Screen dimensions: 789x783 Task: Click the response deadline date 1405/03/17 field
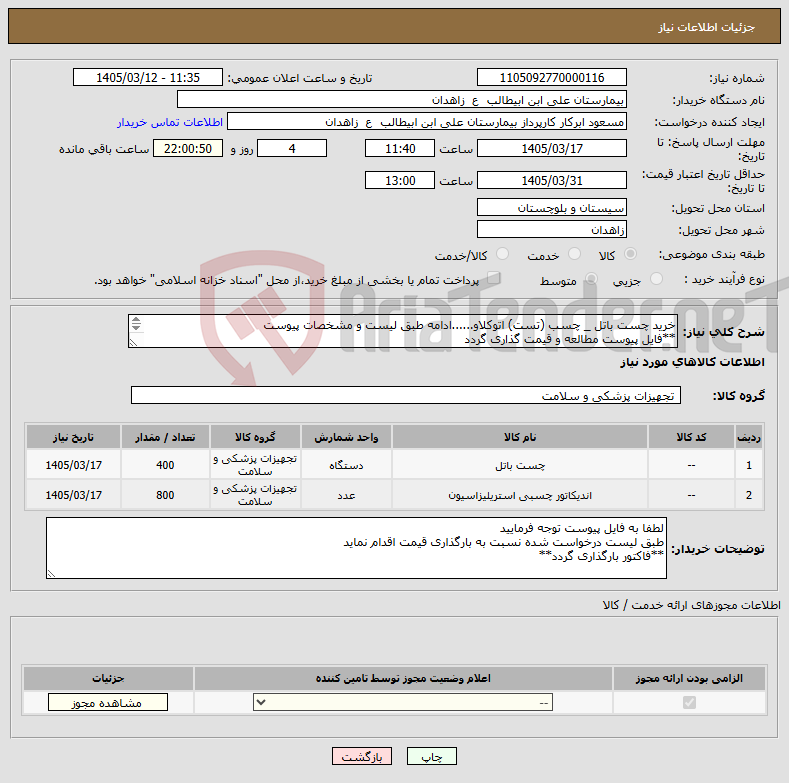(x=551, y=148)
